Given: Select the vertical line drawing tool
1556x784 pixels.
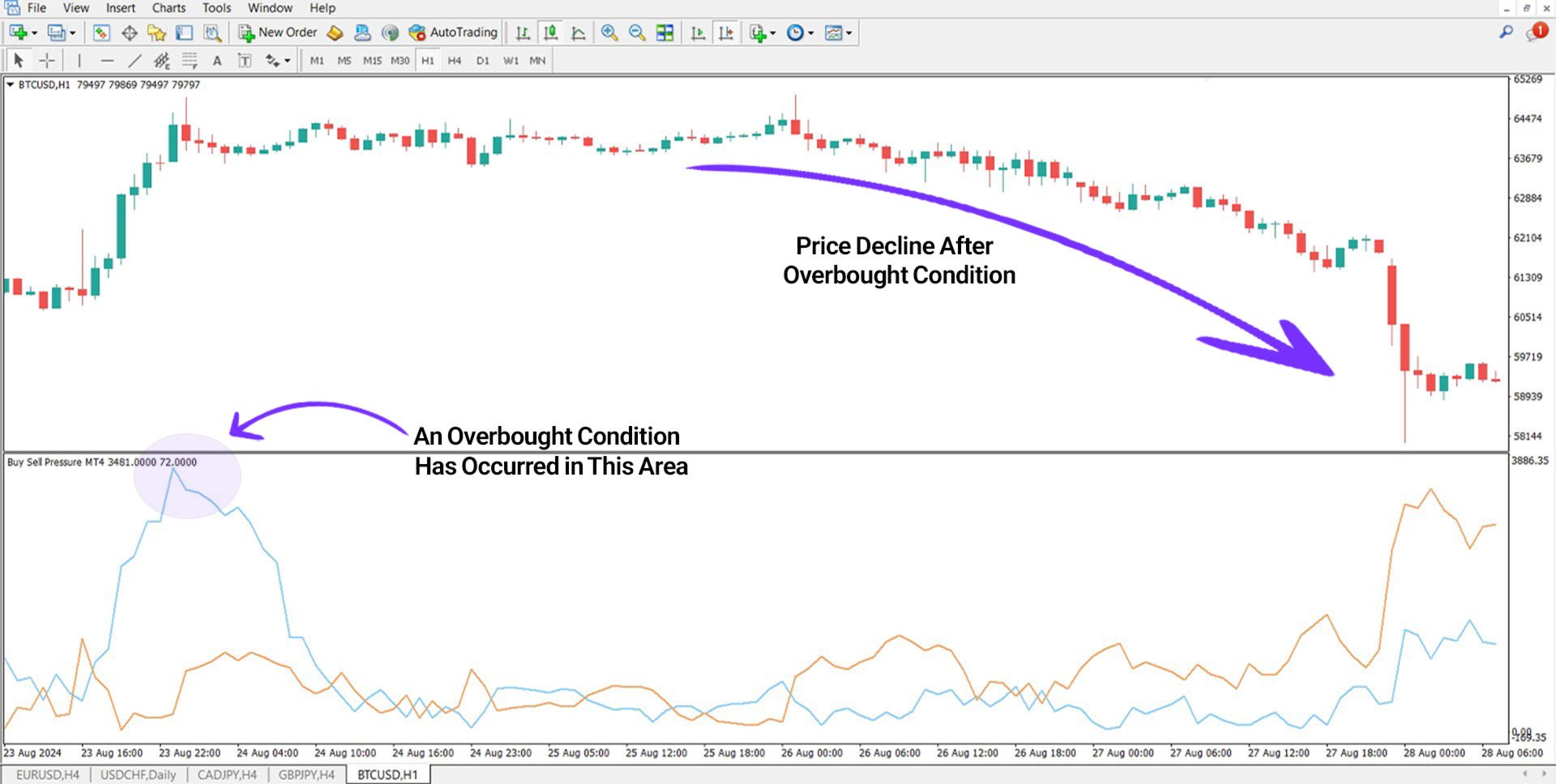Looking at the screenshot, I should tap(79, 61).
